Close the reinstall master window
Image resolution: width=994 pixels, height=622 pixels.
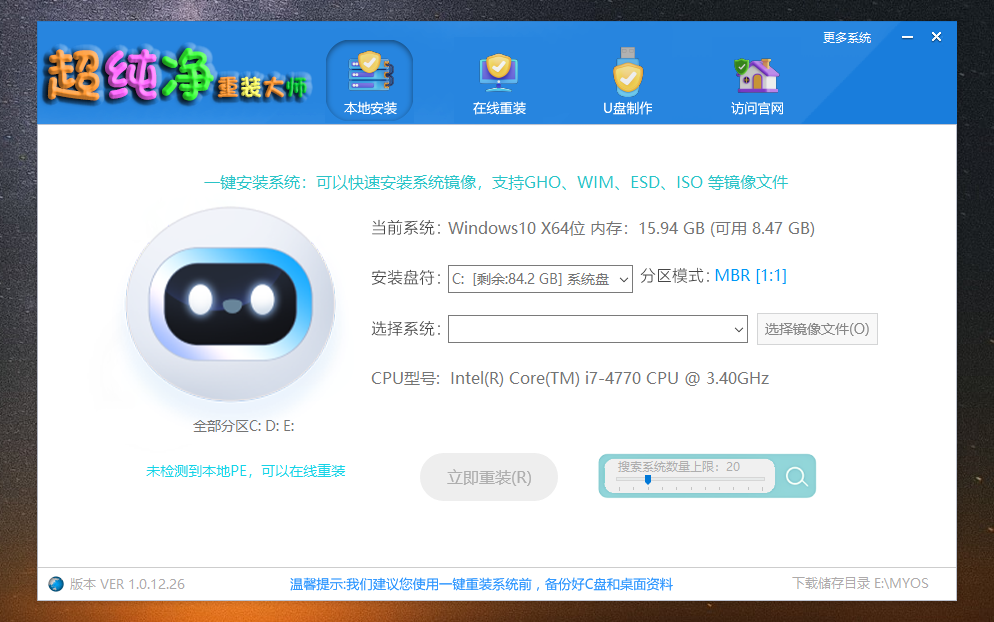936,37
